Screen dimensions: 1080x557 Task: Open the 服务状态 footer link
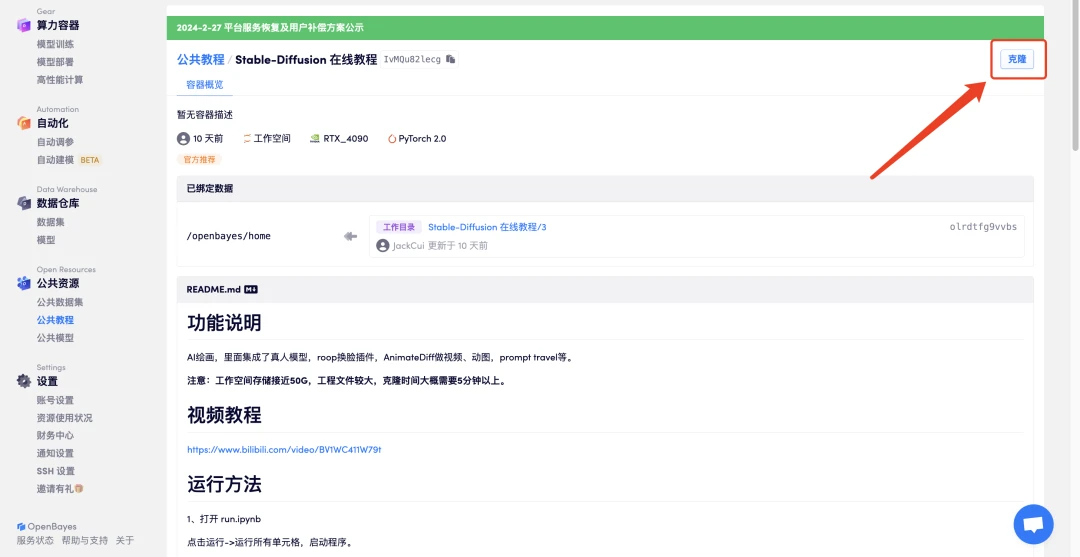35,540
